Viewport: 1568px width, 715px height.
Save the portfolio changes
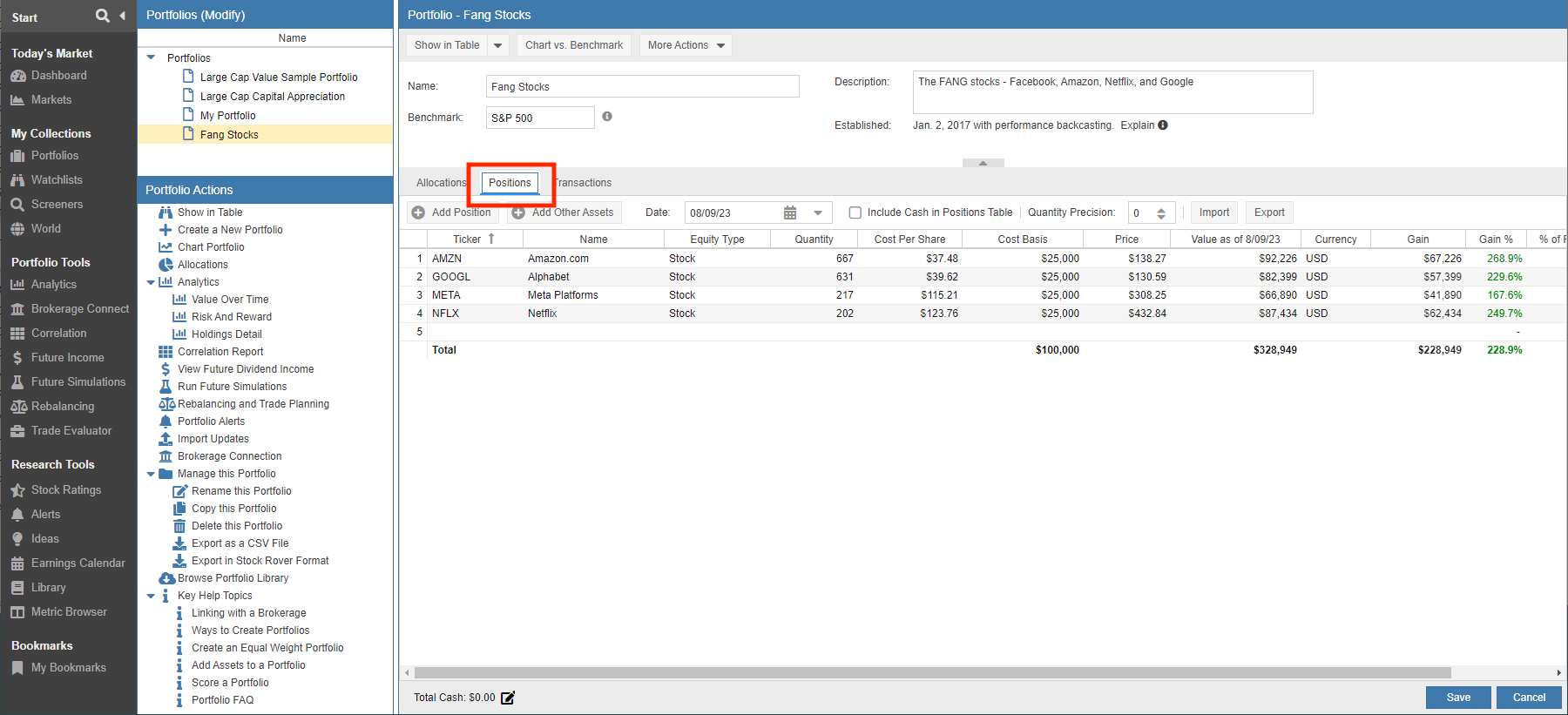point(1458,698)
